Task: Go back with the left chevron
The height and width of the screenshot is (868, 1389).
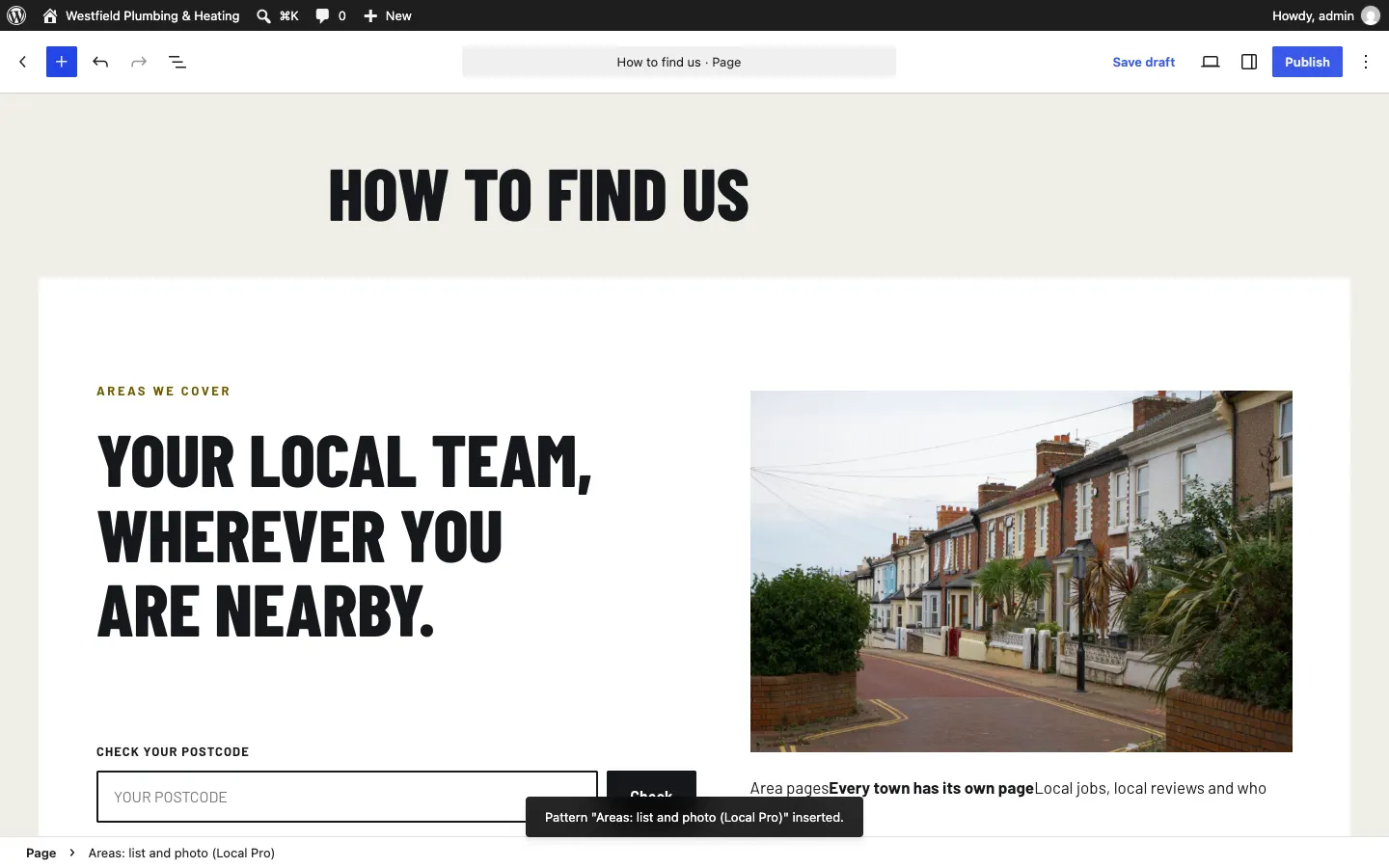Action: click(23, 62)
